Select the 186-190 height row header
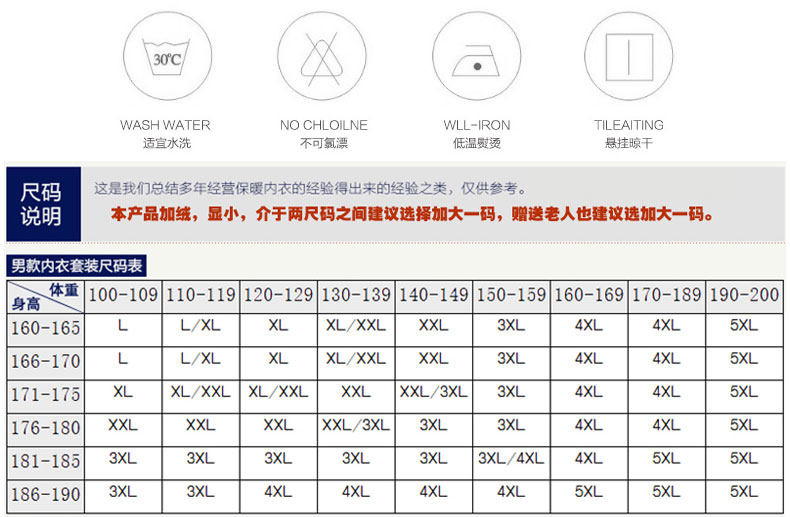Viewport: 790px width, 517px height. 46,495
